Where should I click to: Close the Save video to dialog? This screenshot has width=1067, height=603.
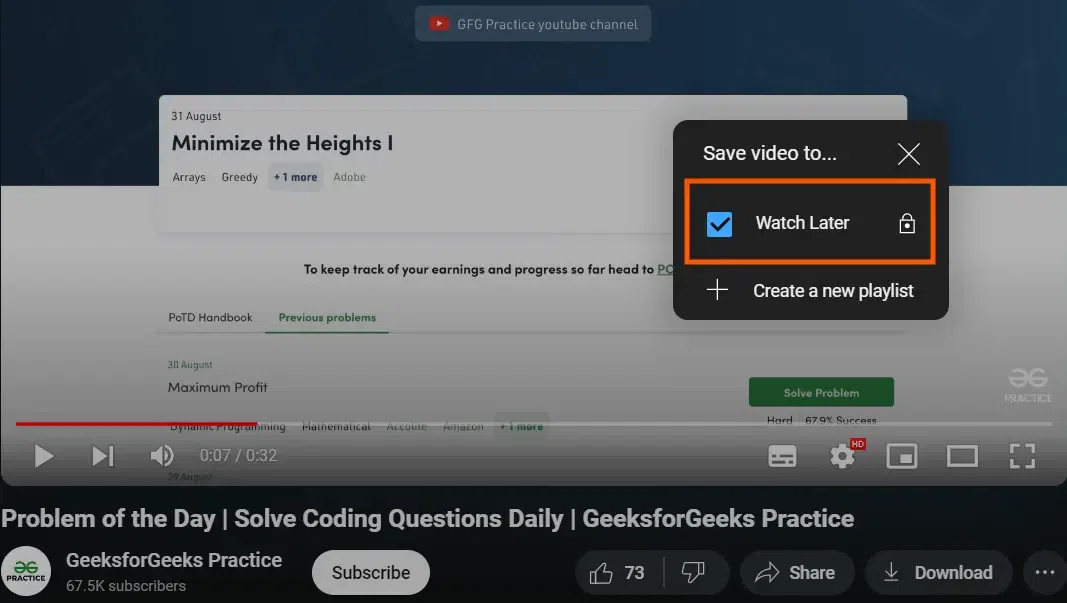coord(908,154)
